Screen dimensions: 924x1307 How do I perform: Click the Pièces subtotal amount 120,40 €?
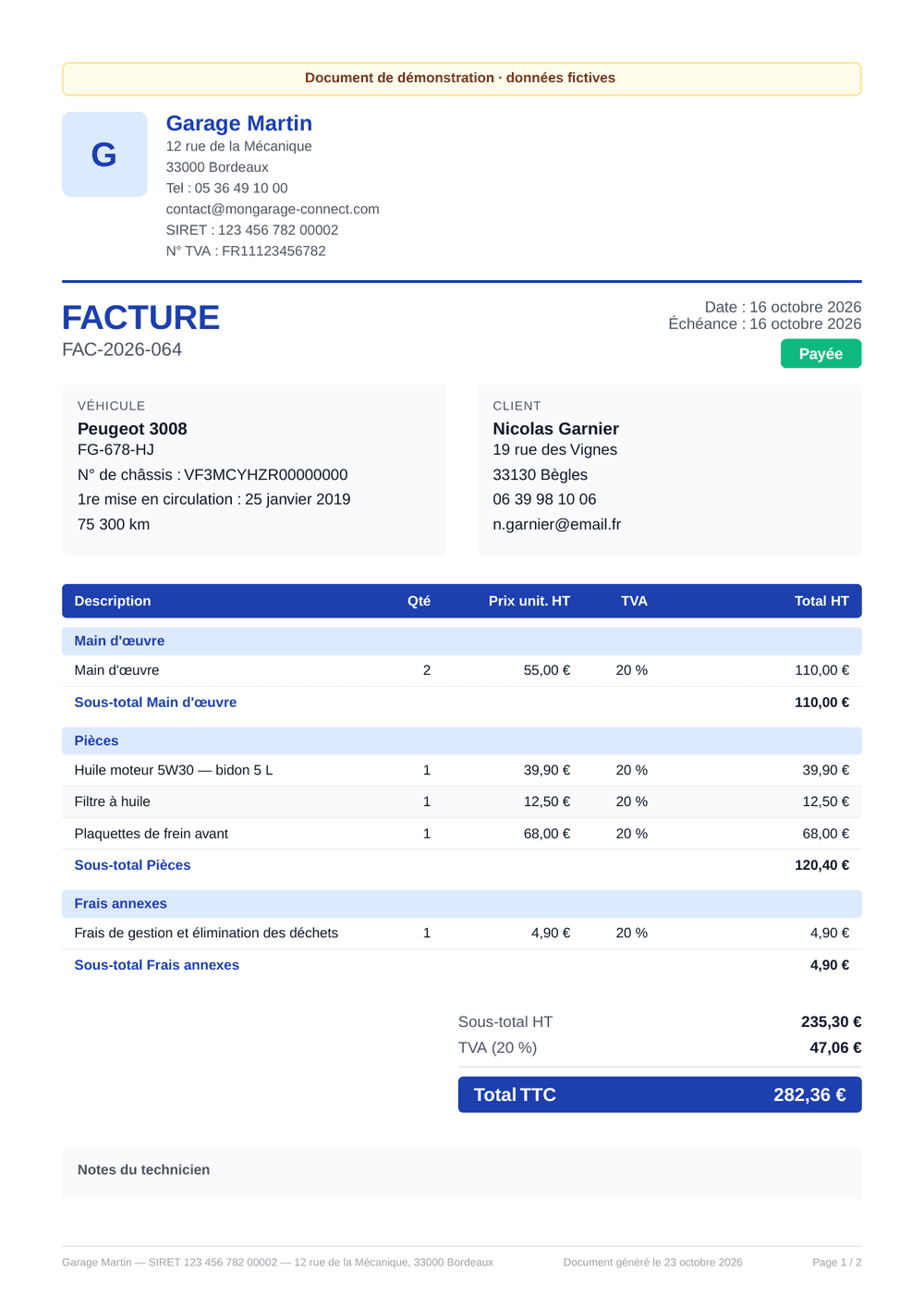821,865
